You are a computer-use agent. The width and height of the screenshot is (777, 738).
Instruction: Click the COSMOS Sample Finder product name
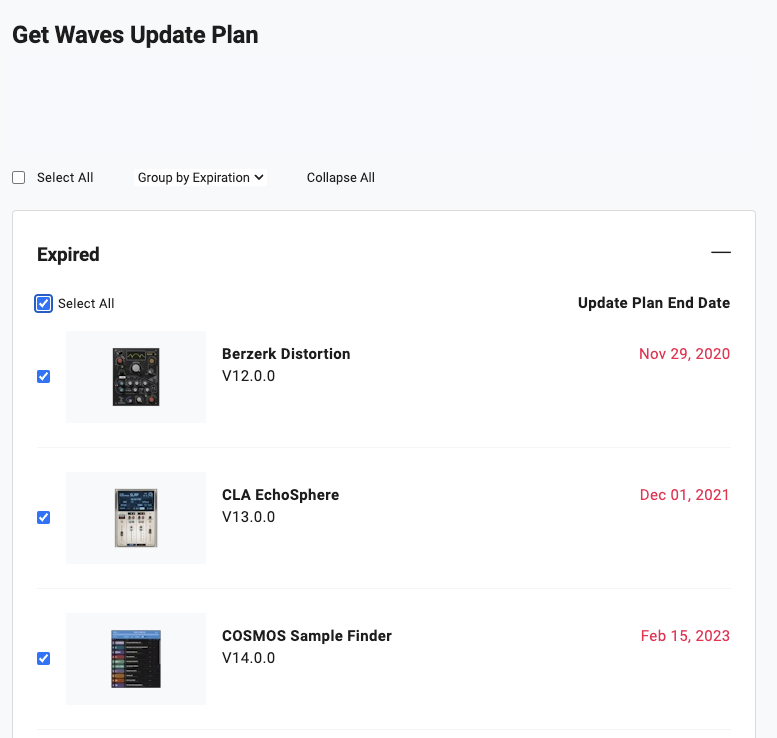[307, 636]
